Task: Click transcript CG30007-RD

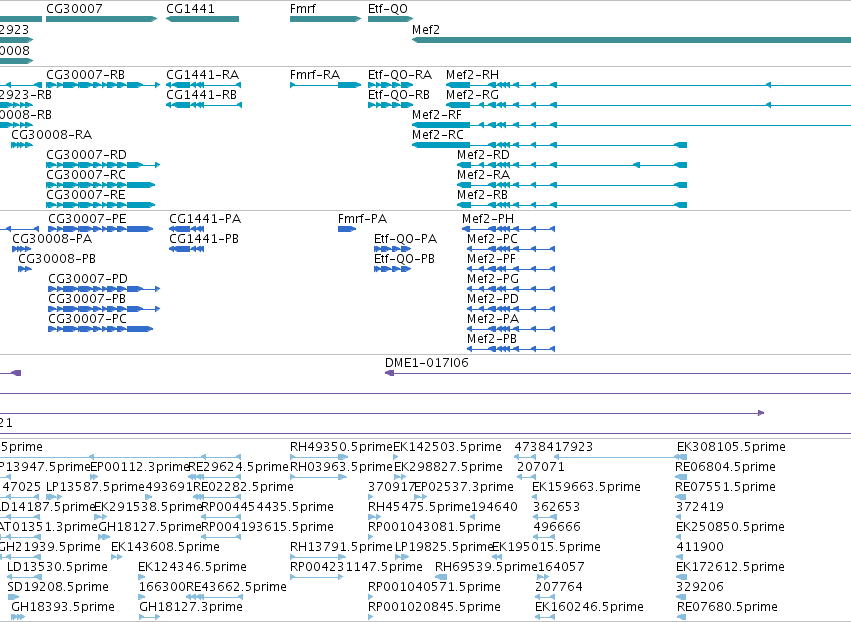Action: [103, 165]
